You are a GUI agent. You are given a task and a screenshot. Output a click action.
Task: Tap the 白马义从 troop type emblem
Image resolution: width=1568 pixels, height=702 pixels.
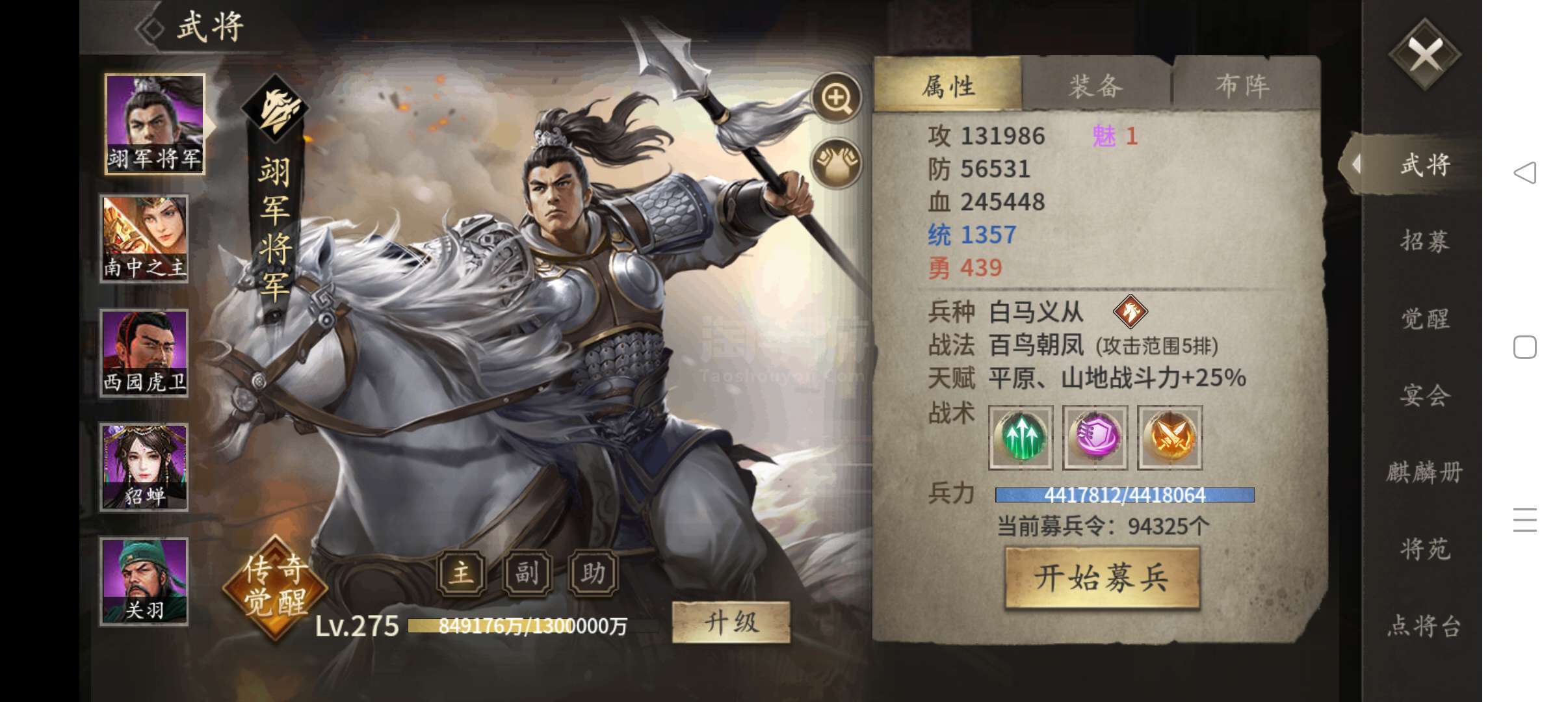click(1130, 311)
